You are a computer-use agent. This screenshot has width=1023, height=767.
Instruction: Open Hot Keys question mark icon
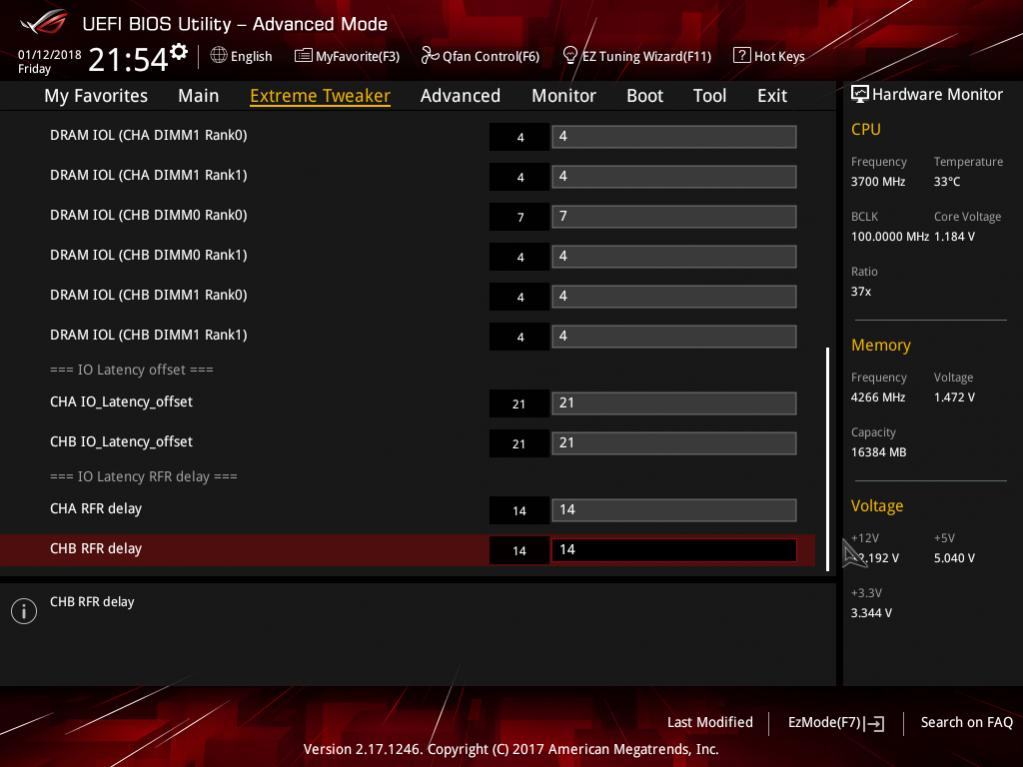tap(741, 55)
